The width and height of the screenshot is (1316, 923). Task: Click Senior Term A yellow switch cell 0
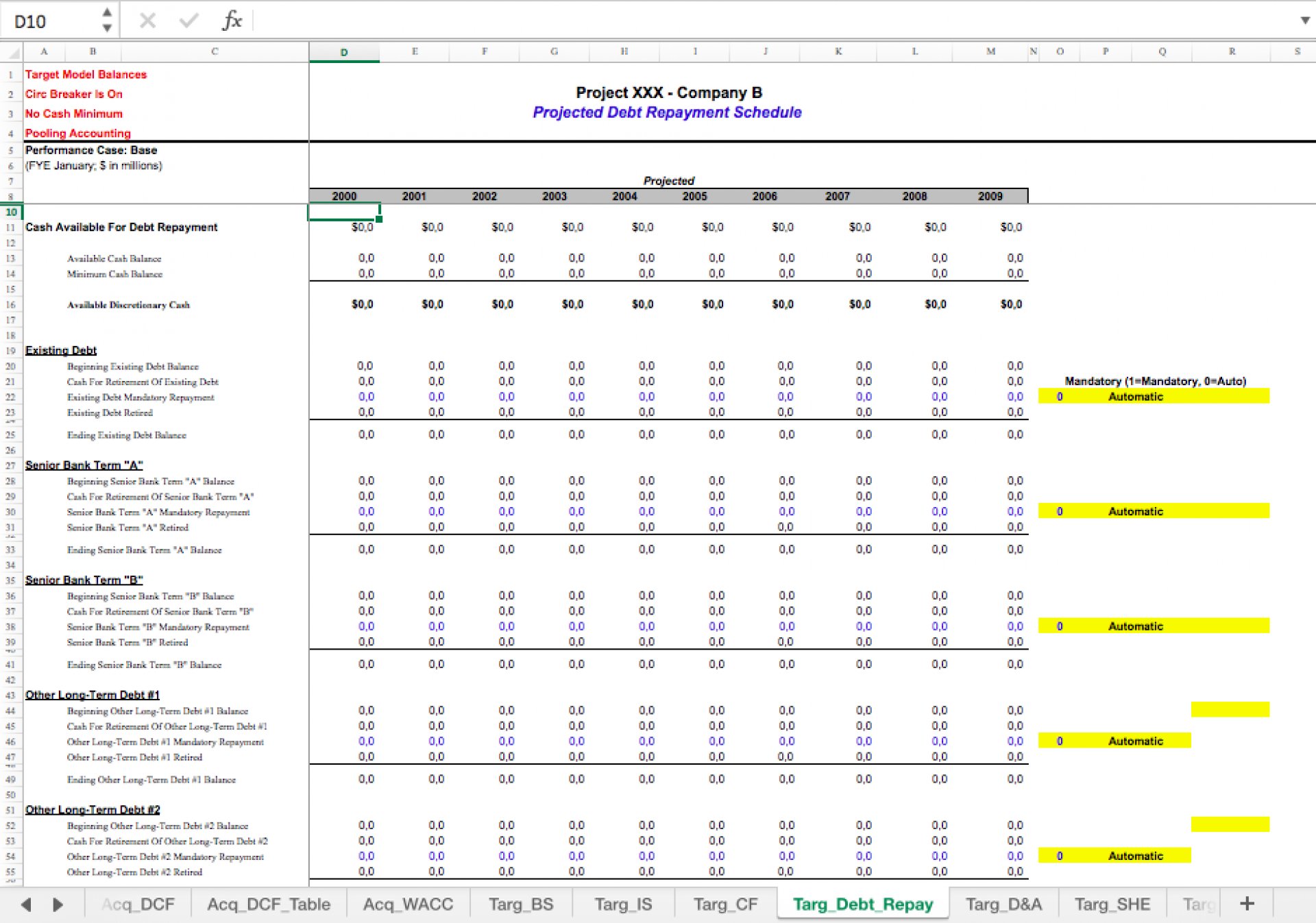pyautogui.click(x=1060, y=512)
